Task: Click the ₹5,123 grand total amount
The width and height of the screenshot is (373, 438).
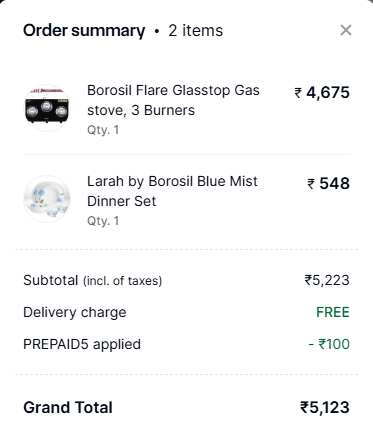Action: point(325,407)
